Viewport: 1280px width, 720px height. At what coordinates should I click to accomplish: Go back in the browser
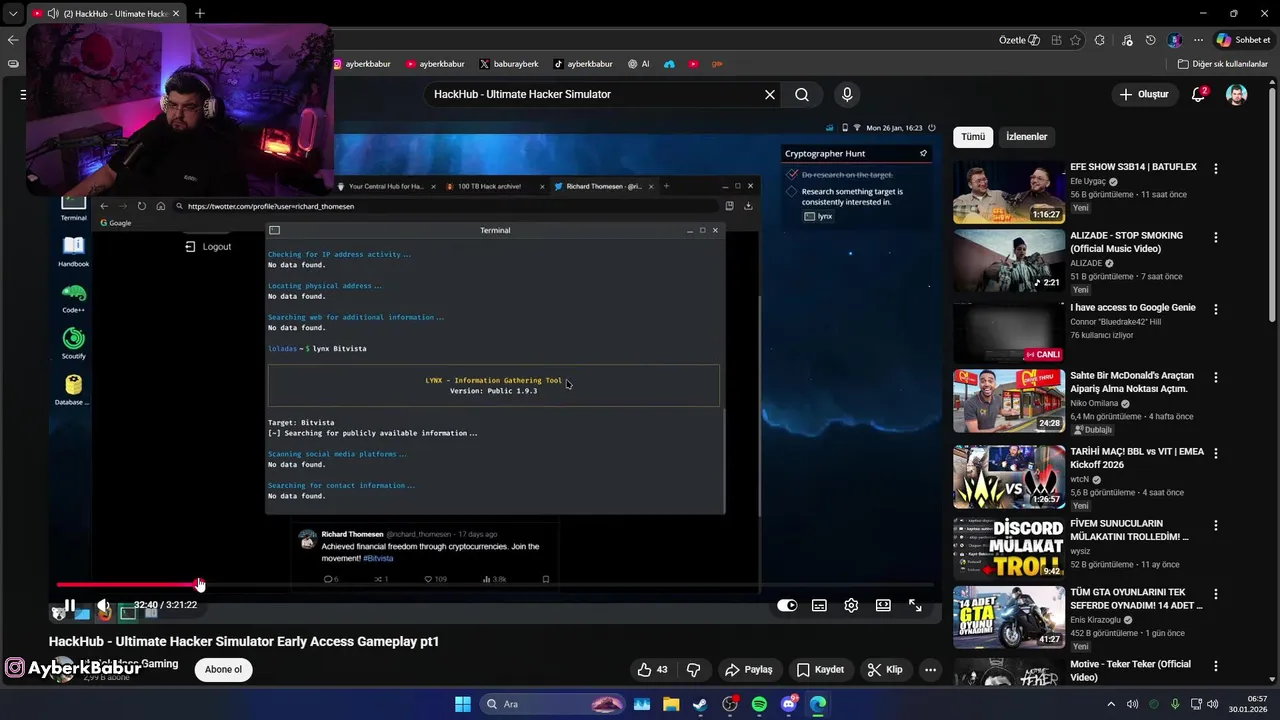click(12, 40)
